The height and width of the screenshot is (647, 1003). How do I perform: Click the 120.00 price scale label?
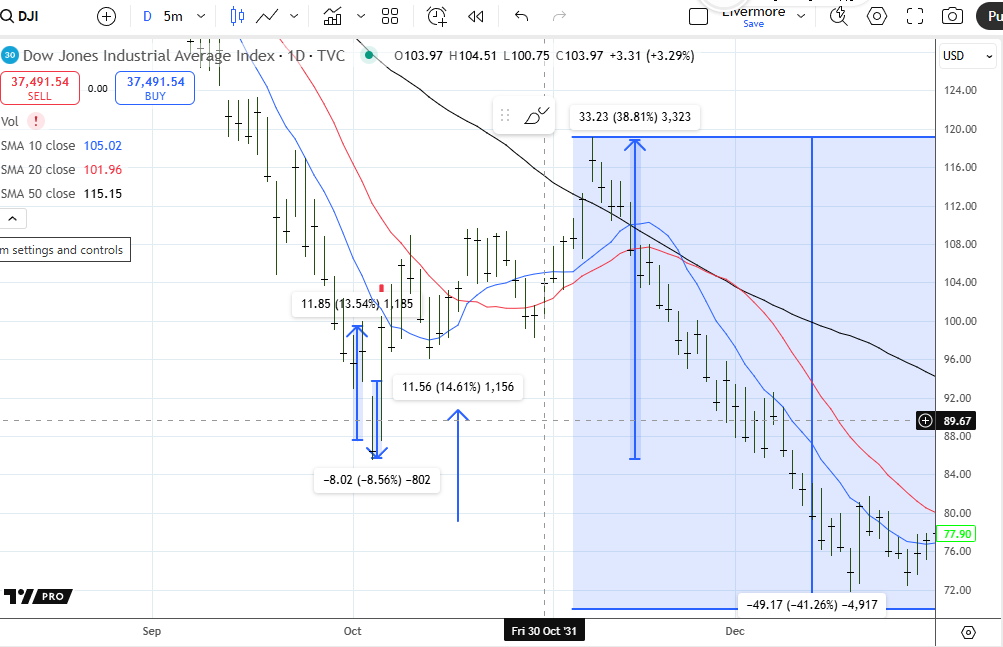pos(960,129)
